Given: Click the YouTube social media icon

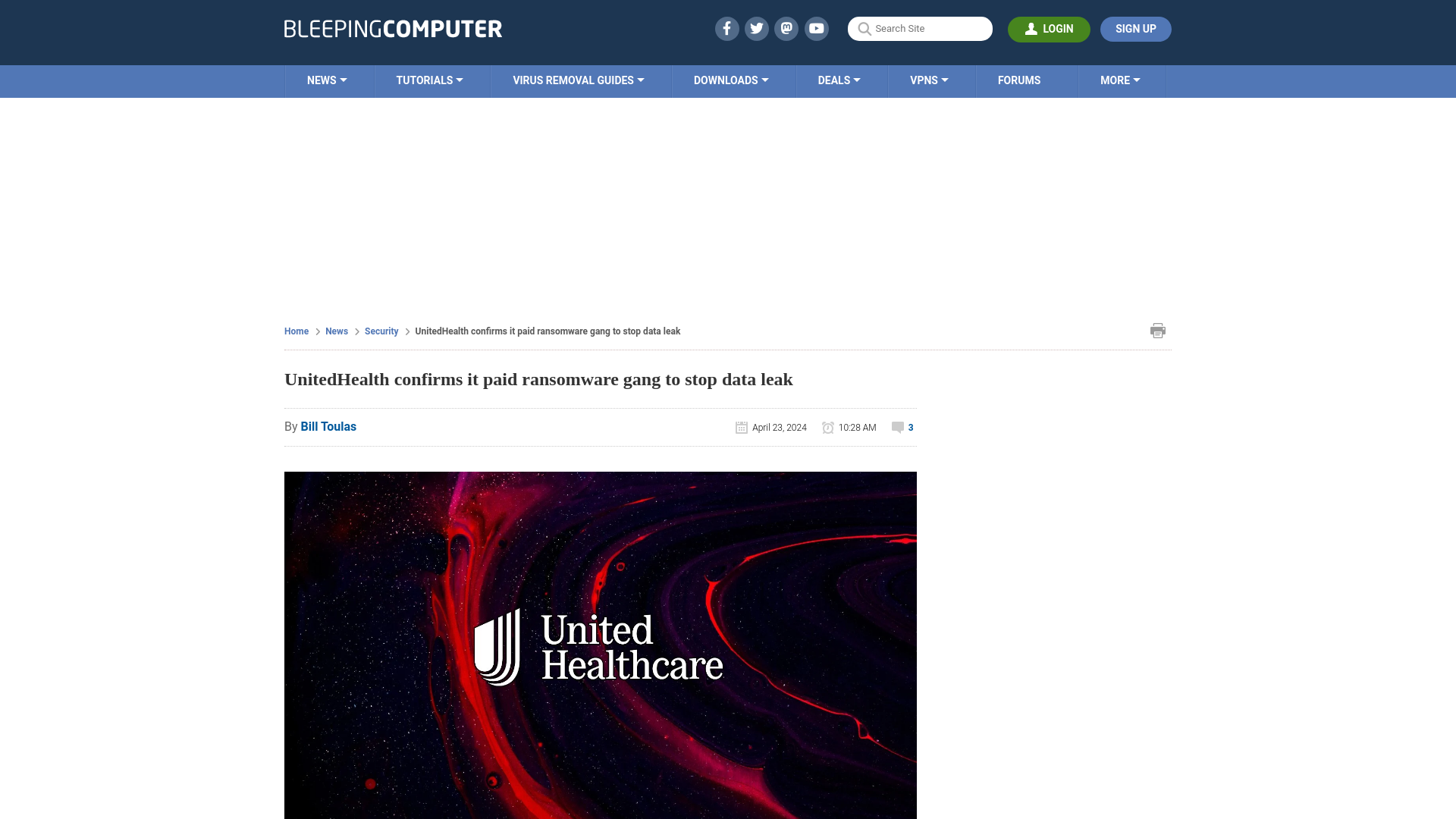Looking at the screenshot, I should pyautogui.click(x=816, y=28).
